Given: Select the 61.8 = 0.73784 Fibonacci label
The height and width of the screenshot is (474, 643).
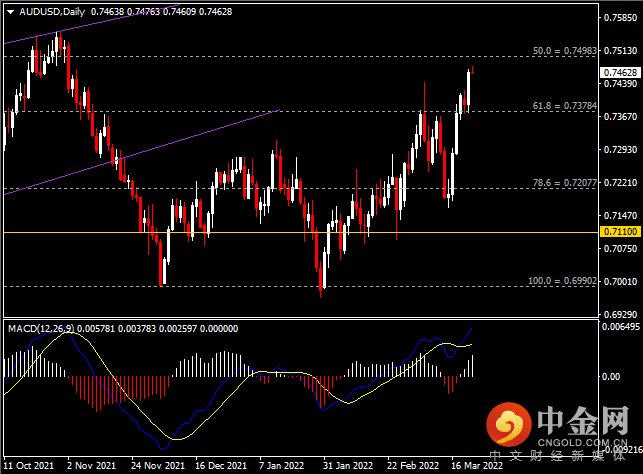Looking at the screenshot, I should [564, 106].
